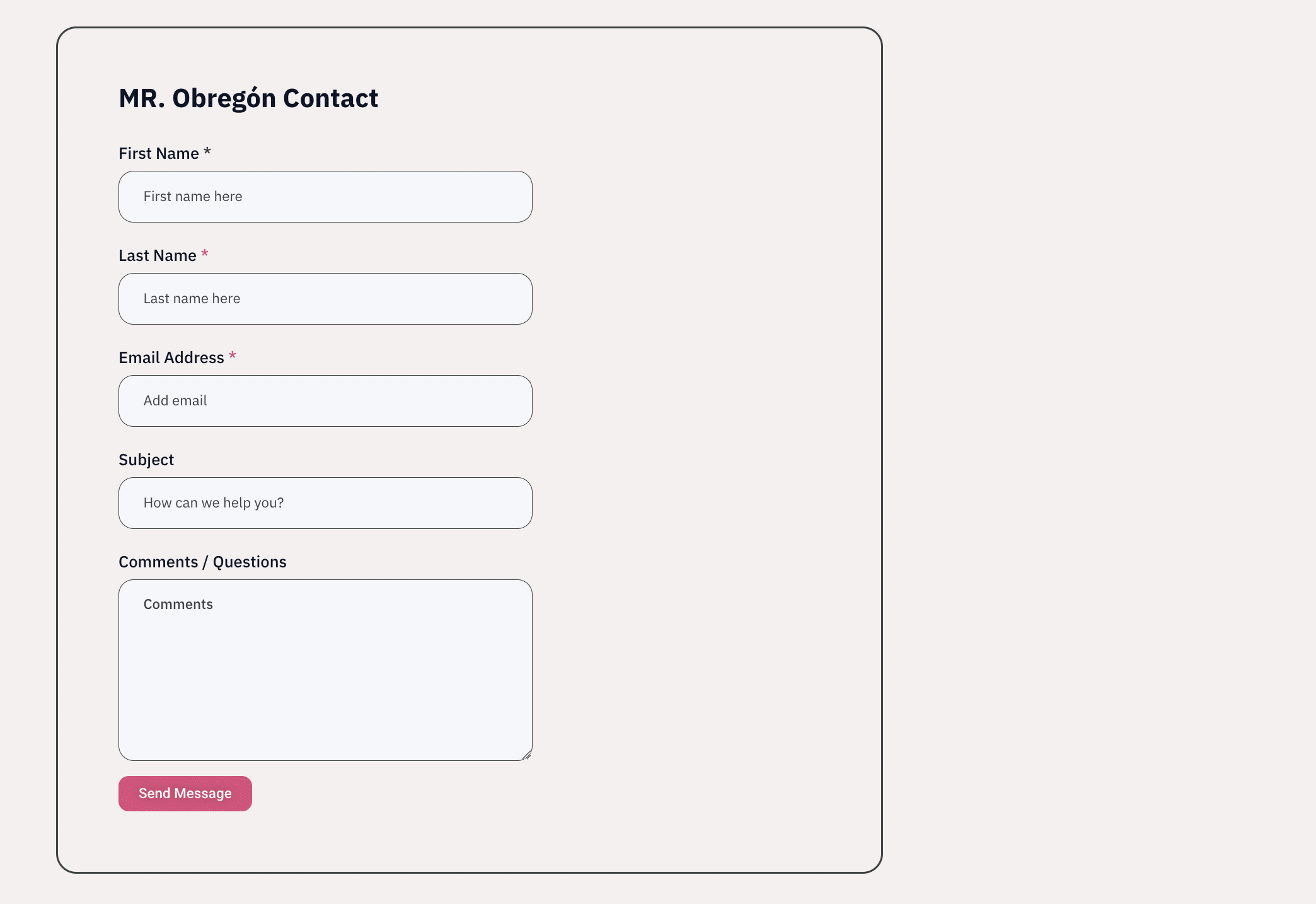The image size is (1316, 904).
Task: Select the Subject field asking how to help
Action: 325,503
